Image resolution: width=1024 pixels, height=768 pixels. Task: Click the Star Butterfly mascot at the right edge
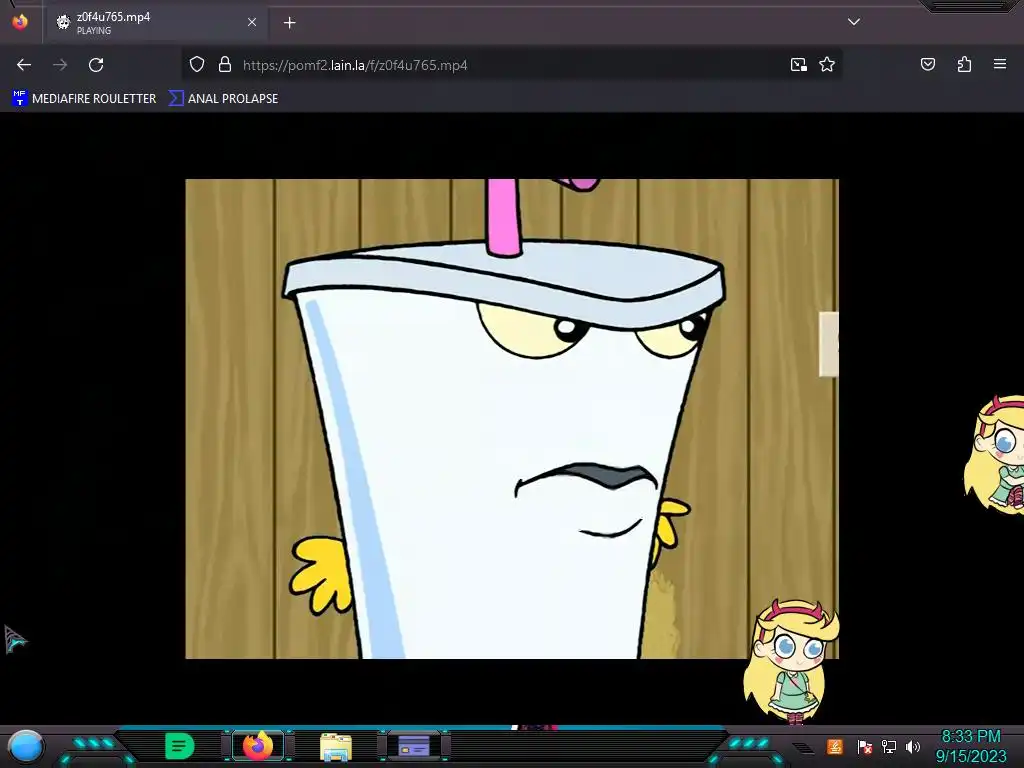(994, 454)
